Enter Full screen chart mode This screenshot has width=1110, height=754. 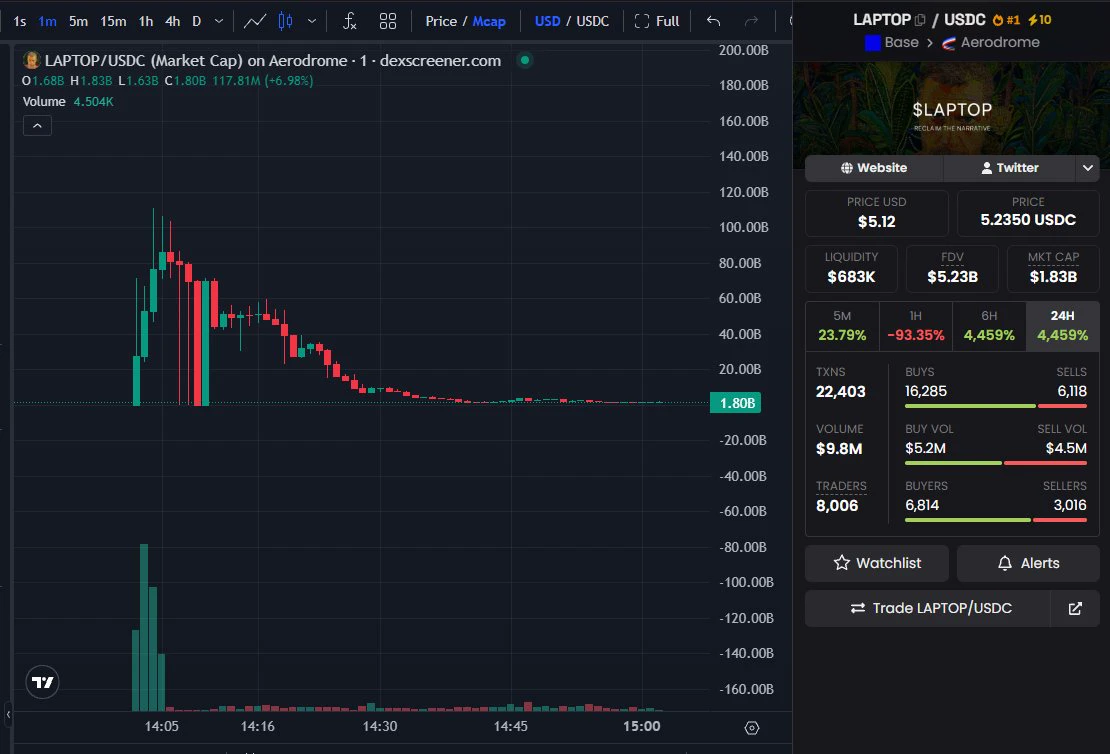(657, 21)
